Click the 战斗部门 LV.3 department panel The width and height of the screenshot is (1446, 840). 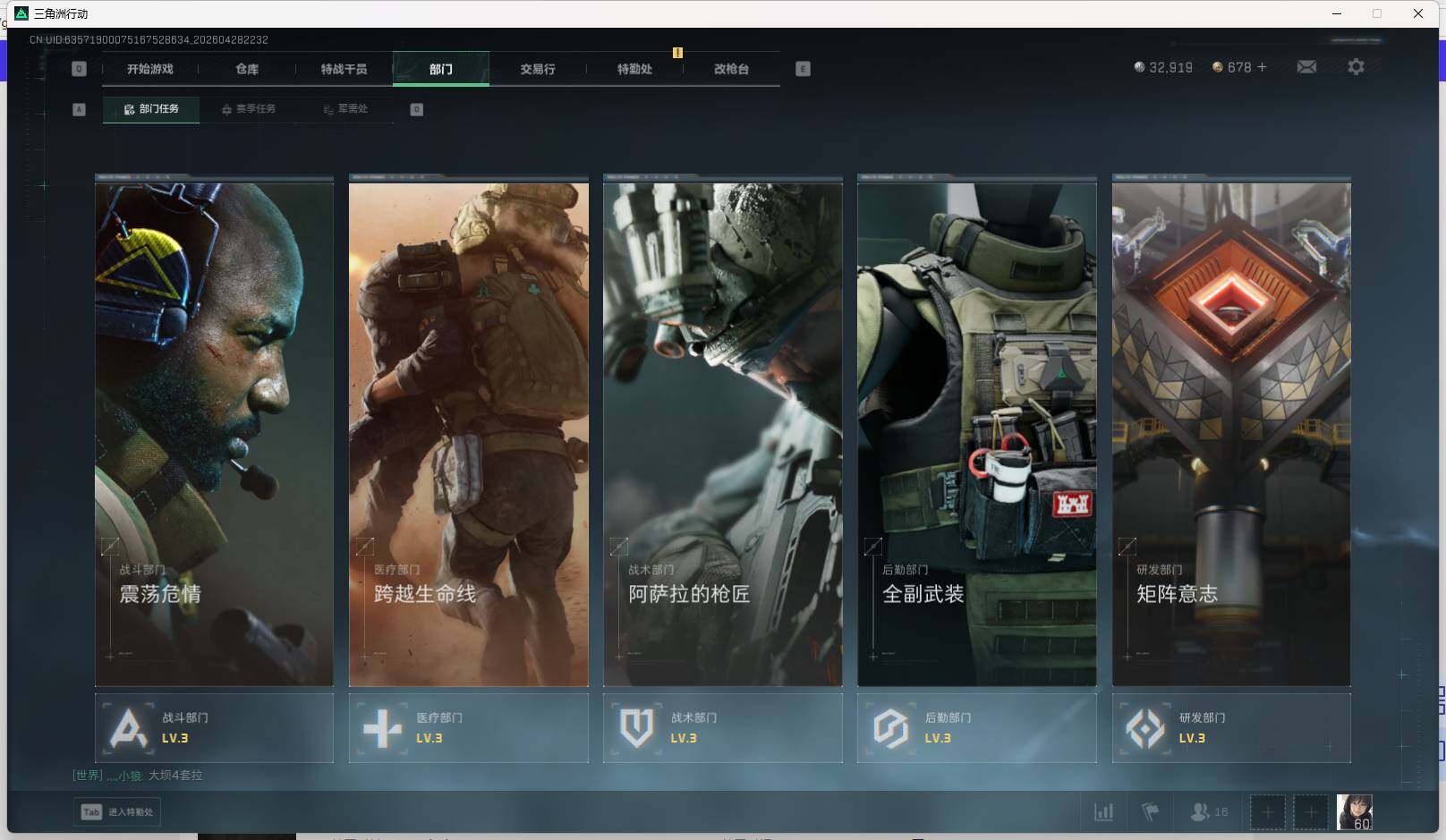[214, 728]
